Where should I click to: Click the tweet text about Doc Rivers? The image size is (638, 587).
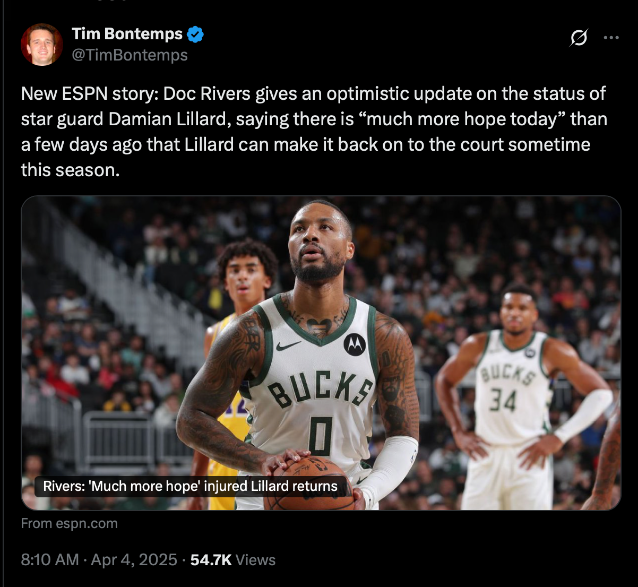pyautogui.click(x=314, y=131)
